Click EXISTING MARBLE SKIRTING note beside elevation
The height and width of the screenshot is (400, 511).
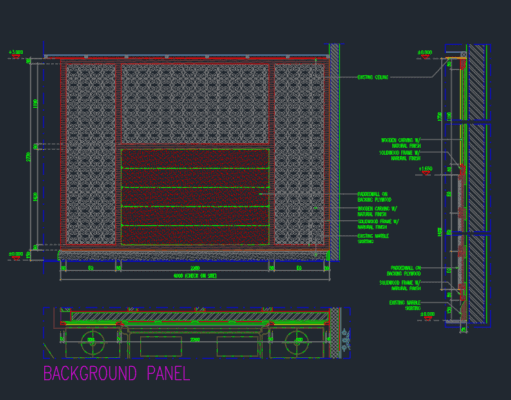click(373, 238)
